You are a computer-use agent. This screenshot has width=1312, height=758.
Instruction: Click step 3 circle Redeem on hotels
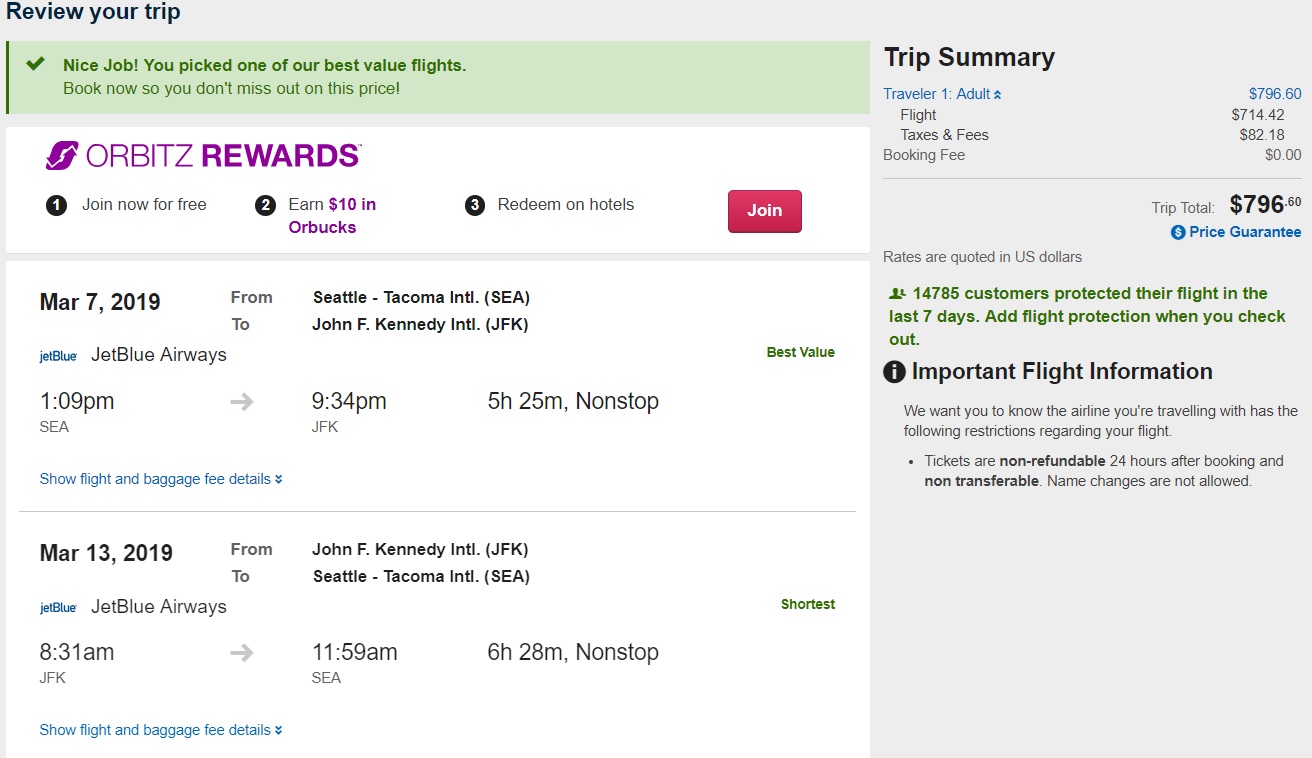click(x=476, y=205)
